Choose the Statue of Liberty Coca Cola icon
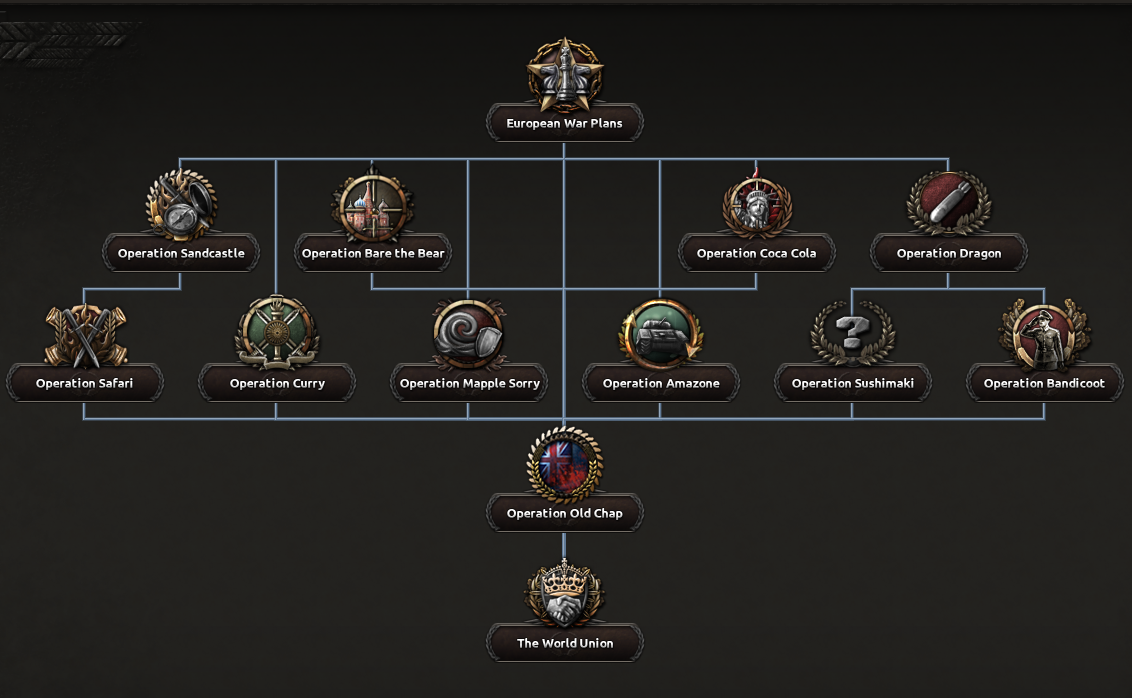Image resolution: width=1132 pixels, height=698 pixels. point(757,205)
